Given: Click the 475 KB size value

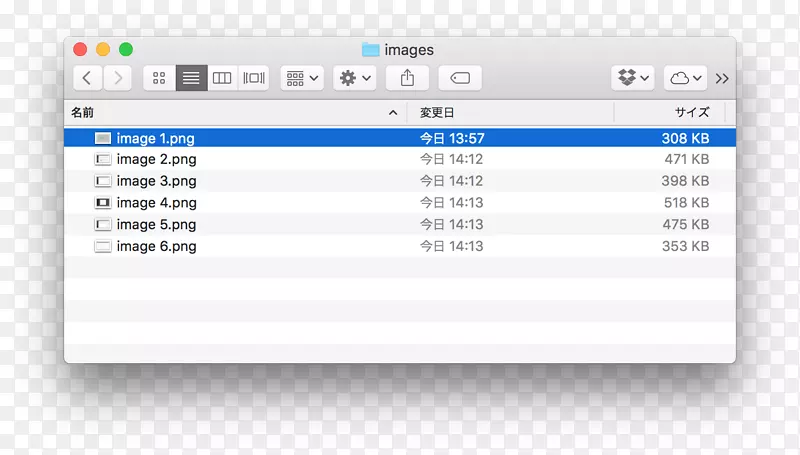Looking at the screenshot, I should coord(686,224).
